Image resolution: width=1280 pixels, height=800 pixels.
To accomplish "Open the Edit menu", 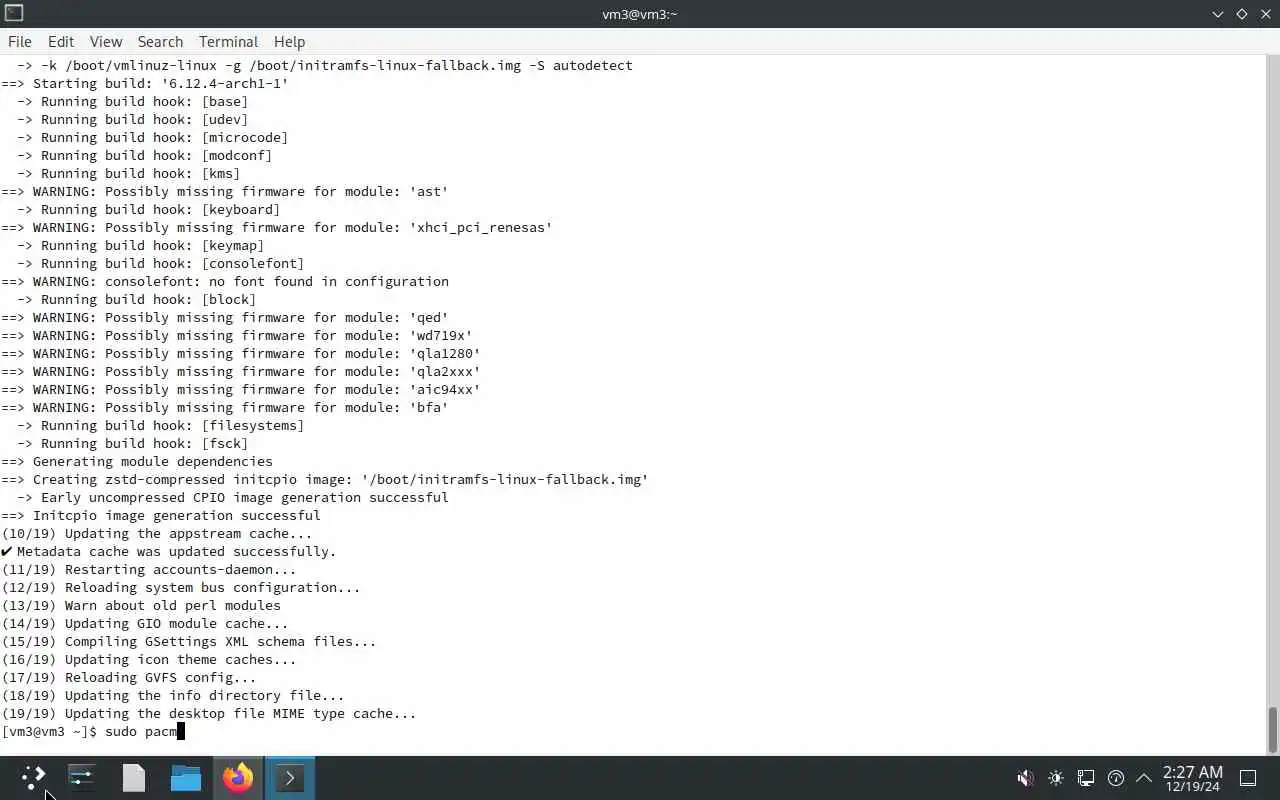I will pos(61,41).
